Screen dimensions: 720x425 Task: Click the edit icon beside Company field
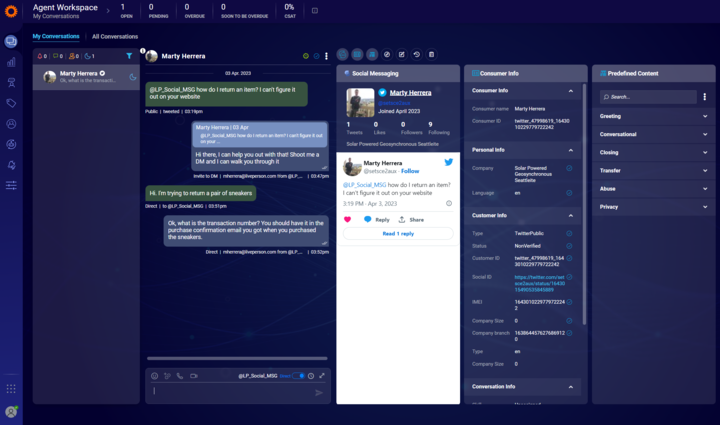tap(569, 168)
